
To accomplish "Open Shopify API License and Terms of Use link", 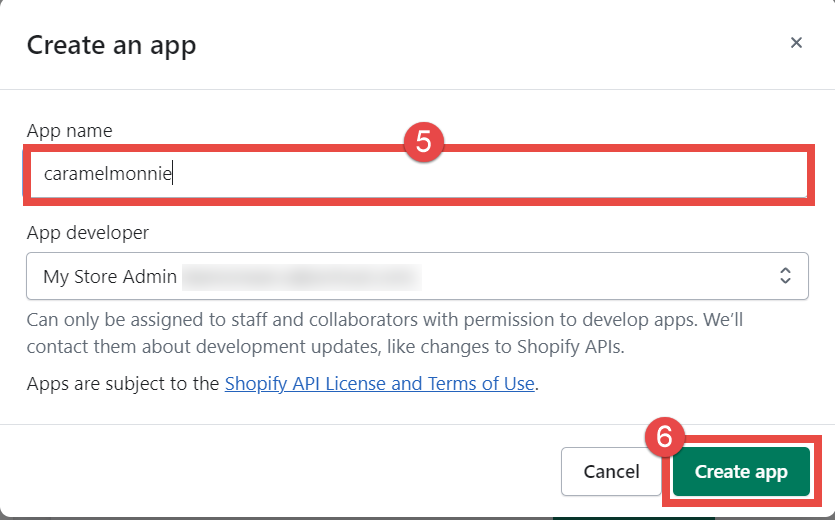I will click(379, 384).
